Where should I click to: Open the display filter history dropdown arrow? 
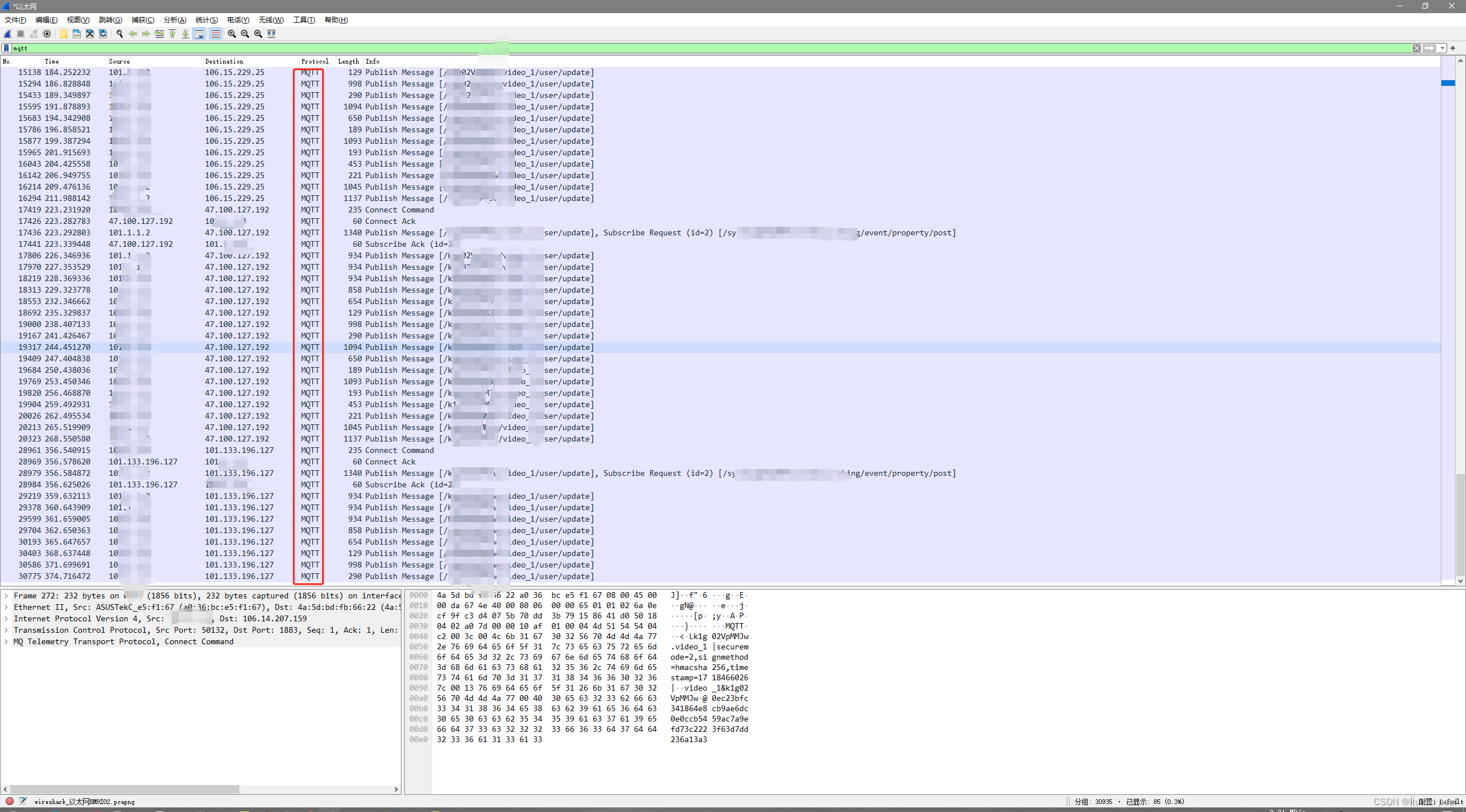1443,48
